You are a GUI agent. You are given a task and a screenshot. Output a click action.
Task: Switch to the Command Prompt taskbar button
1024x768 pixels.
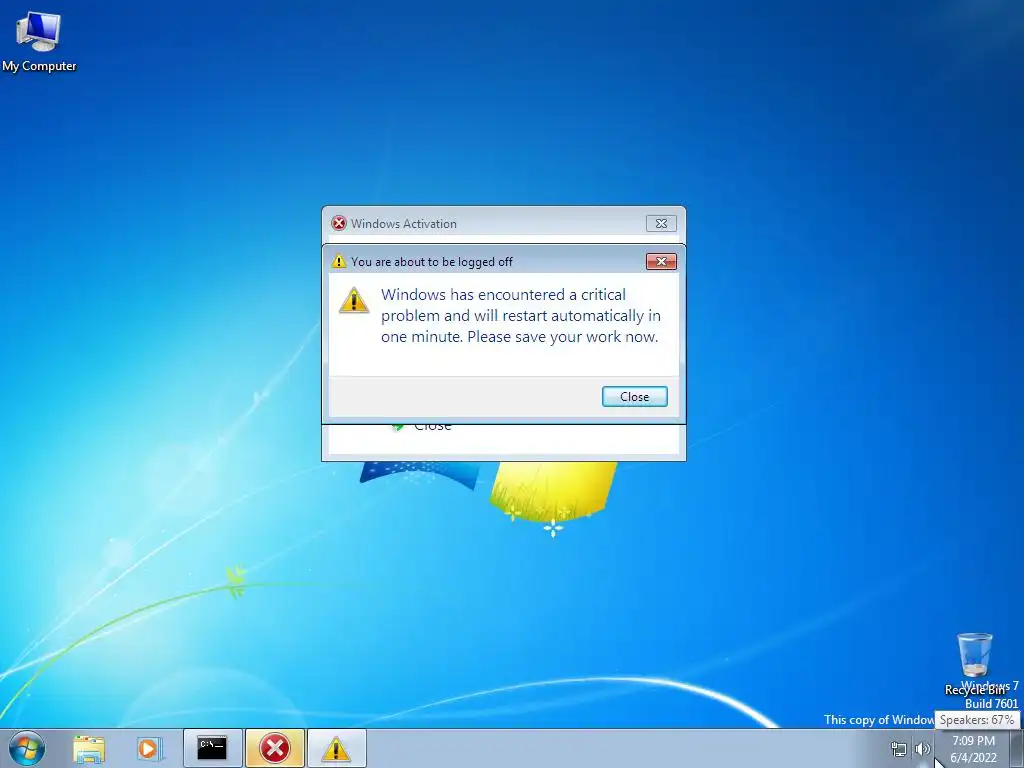[212, 748]
